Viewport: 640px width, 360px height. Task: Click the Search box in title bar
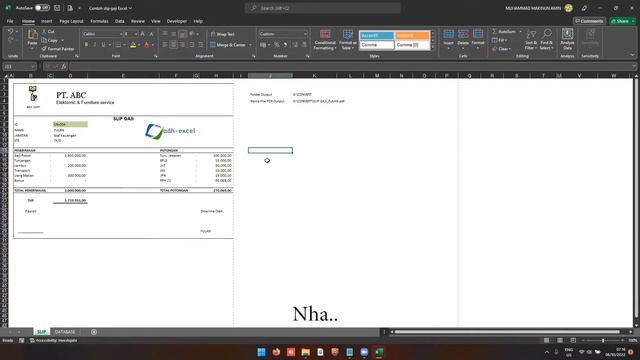point(322,8)
